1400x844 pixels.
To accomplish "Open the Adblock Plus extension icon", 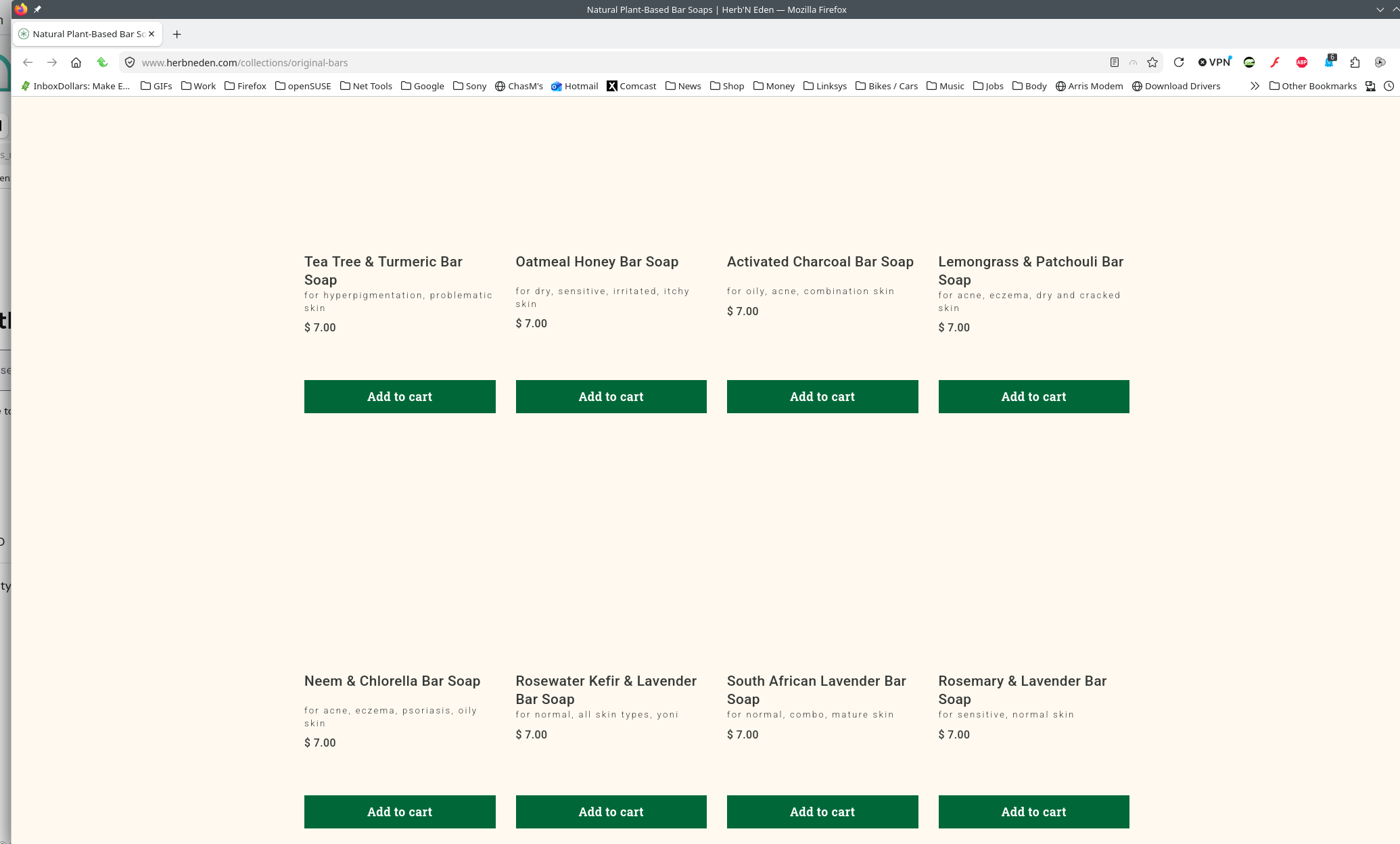I will click(x=1302, y=62).
